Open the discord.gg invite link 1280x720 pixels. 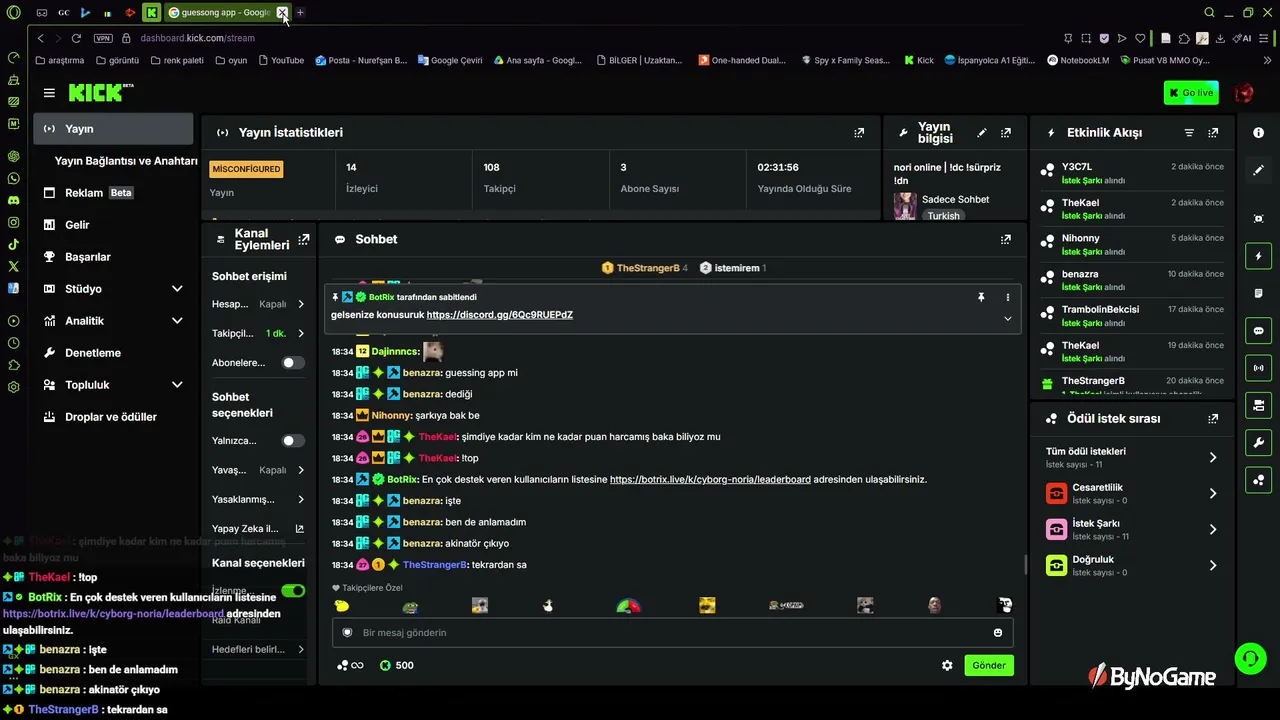(500, 315)
